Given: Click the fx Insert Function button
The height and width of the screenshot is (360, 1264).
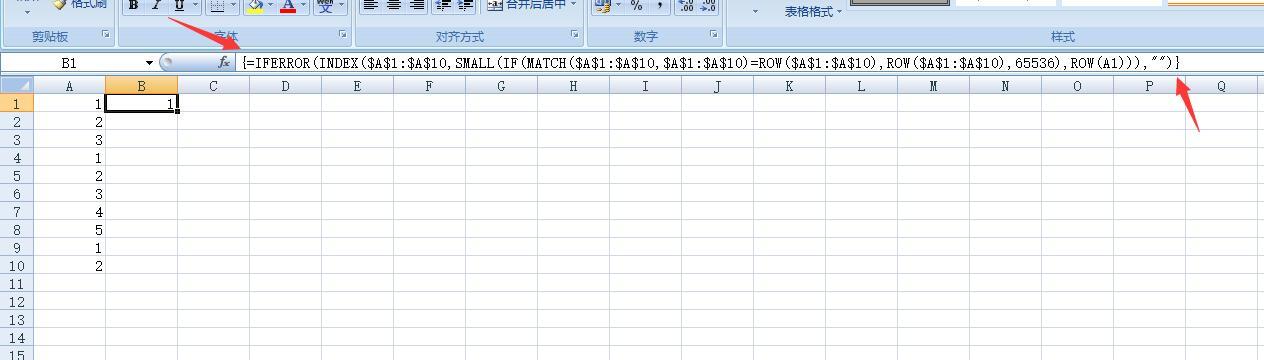Looking at the screenshot, I should click(x=224, y=62).
